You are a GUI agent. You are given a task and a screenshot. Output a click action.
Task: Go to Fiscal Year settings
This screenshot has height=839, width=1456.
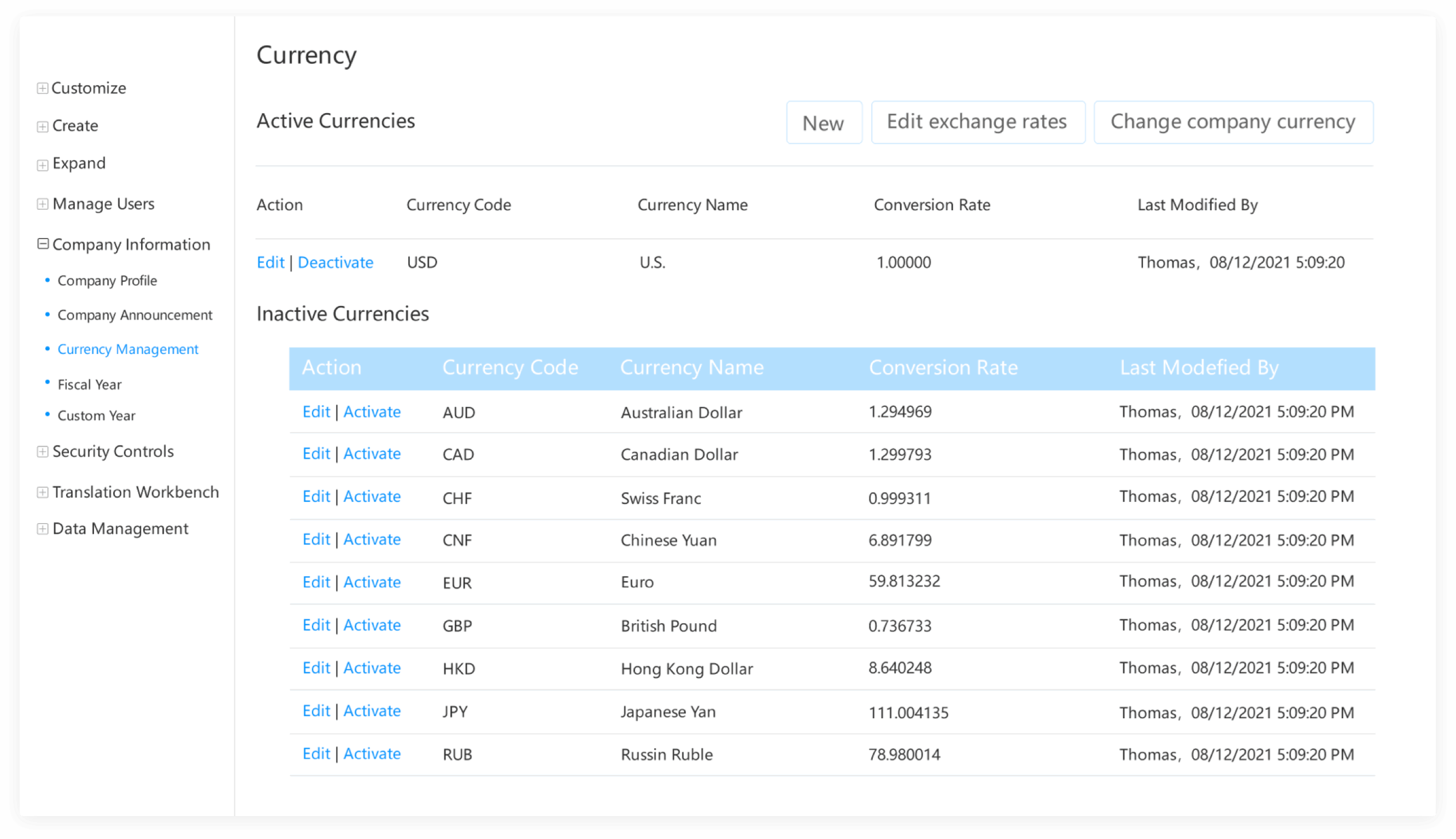(x=89, y=385)
